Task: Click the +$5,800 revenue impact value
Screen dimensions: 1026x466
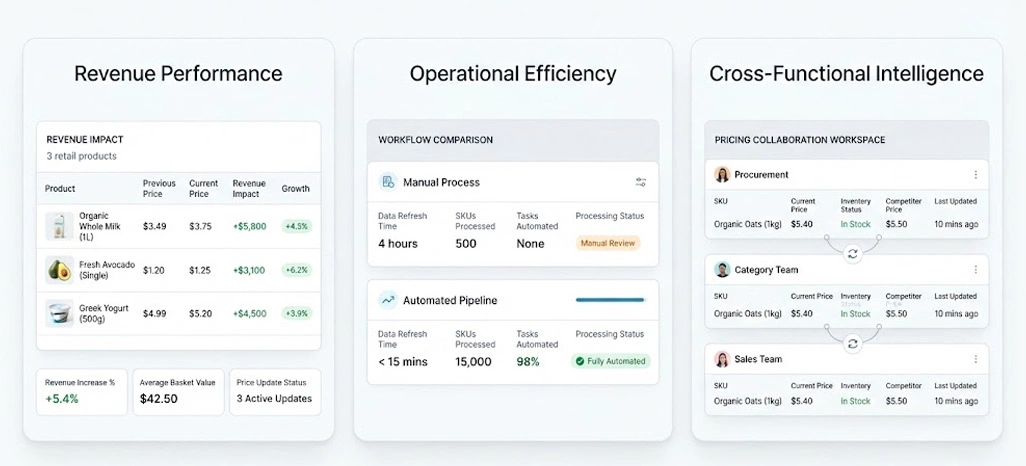Action: (249, 226)
